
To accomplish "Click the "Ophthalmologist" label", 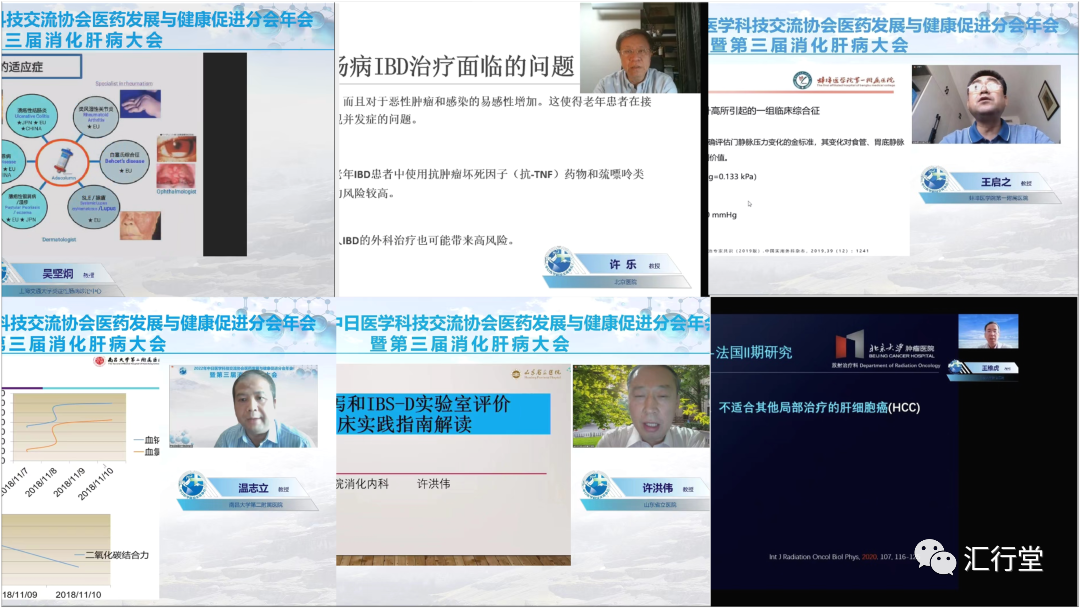I will click(176, 191).
